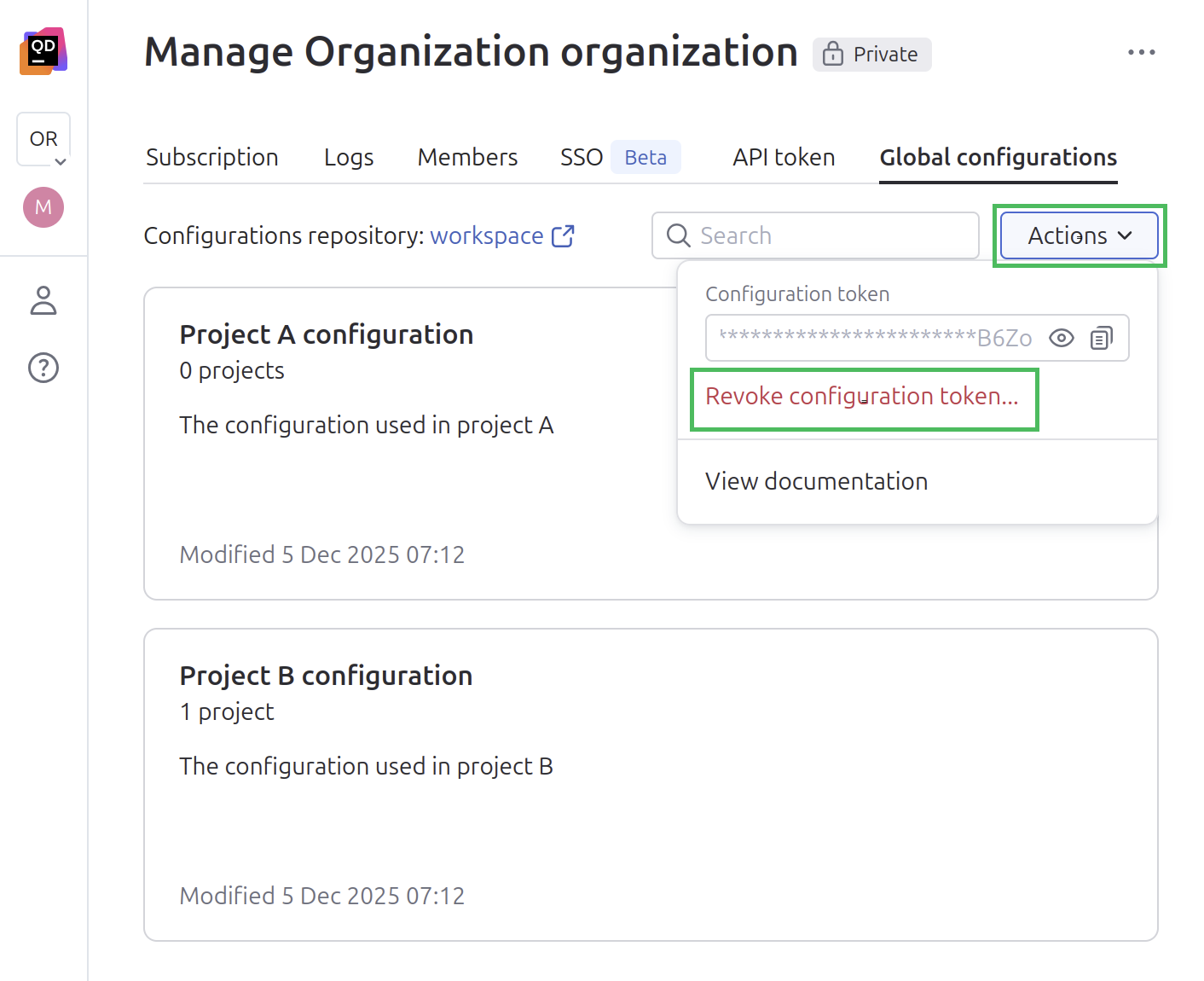Open help via the question mark icon

(43, 368)
